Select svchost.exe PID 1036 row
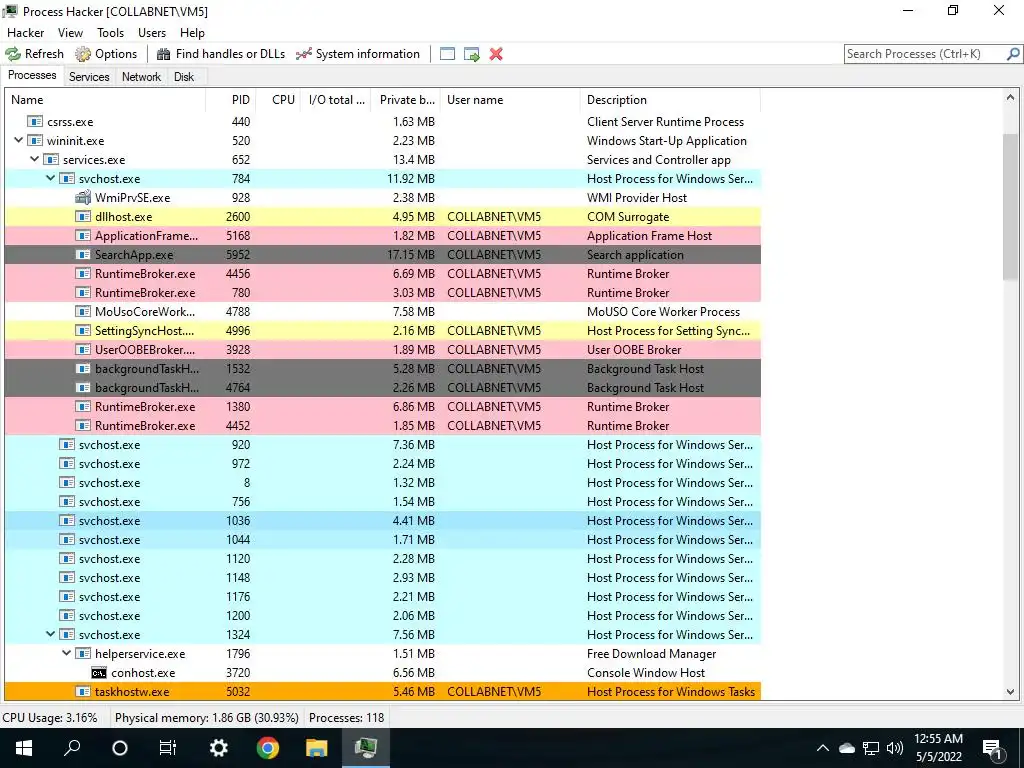1024x768 pixels. pos(383,520)
